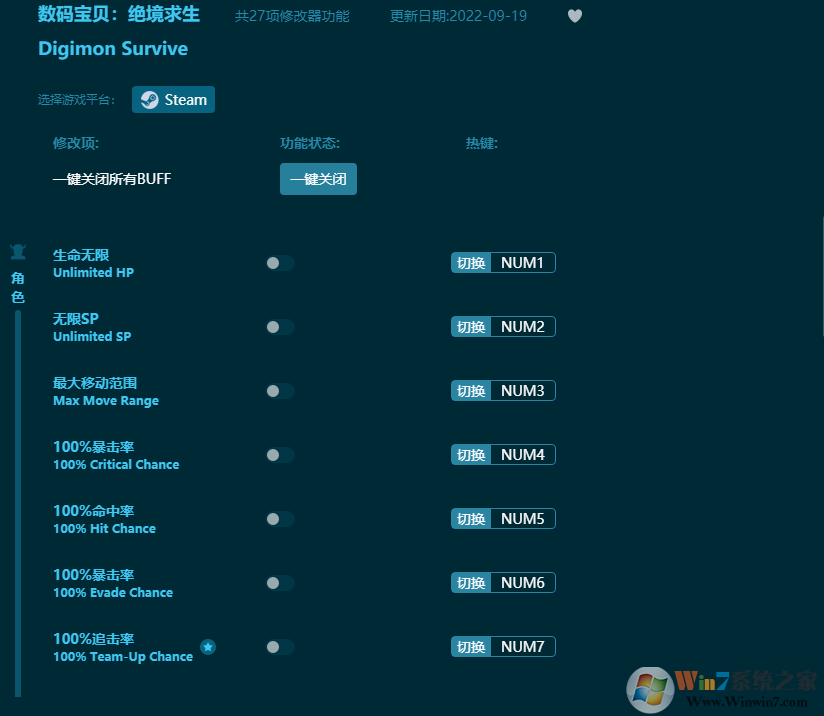Enable 100% Critical Chance switch
824x716 pixels.
[x=280, y=455]
